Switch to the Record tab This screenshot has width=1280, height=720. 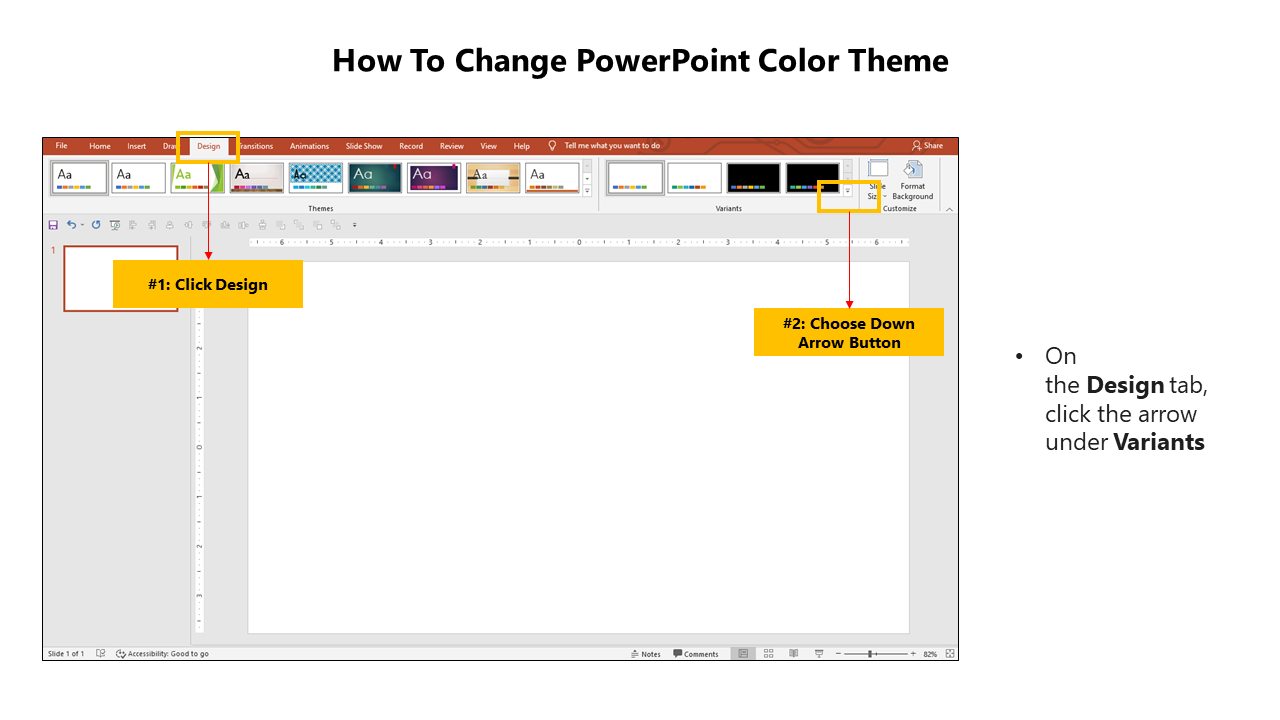pyautogui.click(x=411, y=146)
